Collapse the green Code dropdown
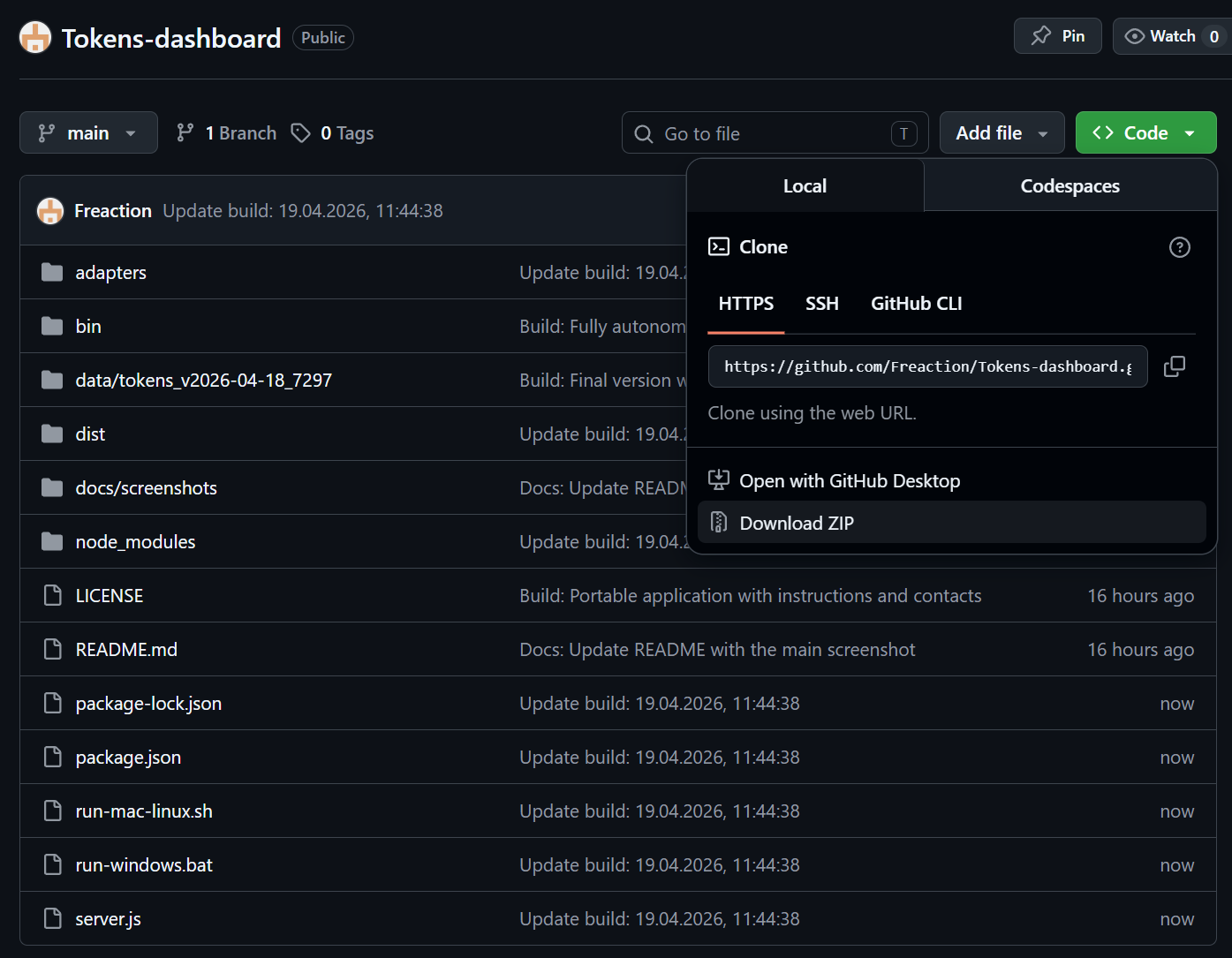 [1145, 132]
